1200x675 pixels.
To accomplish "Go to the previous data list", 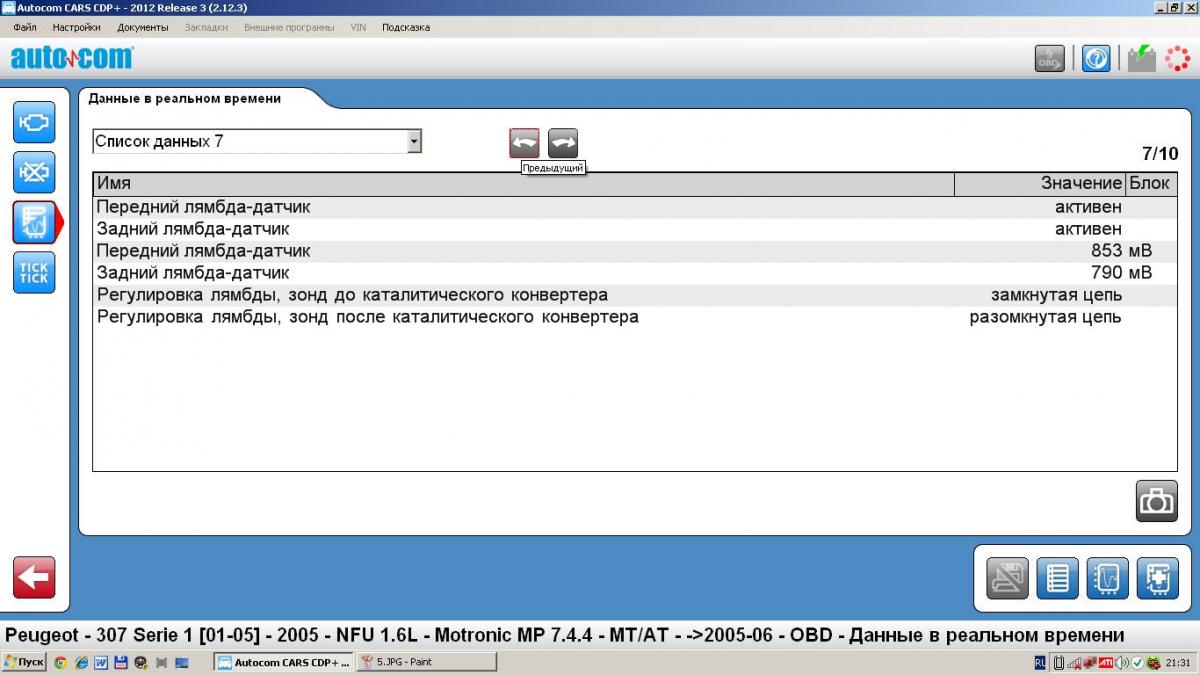I will pyautogui.click(x=524, y=143).
